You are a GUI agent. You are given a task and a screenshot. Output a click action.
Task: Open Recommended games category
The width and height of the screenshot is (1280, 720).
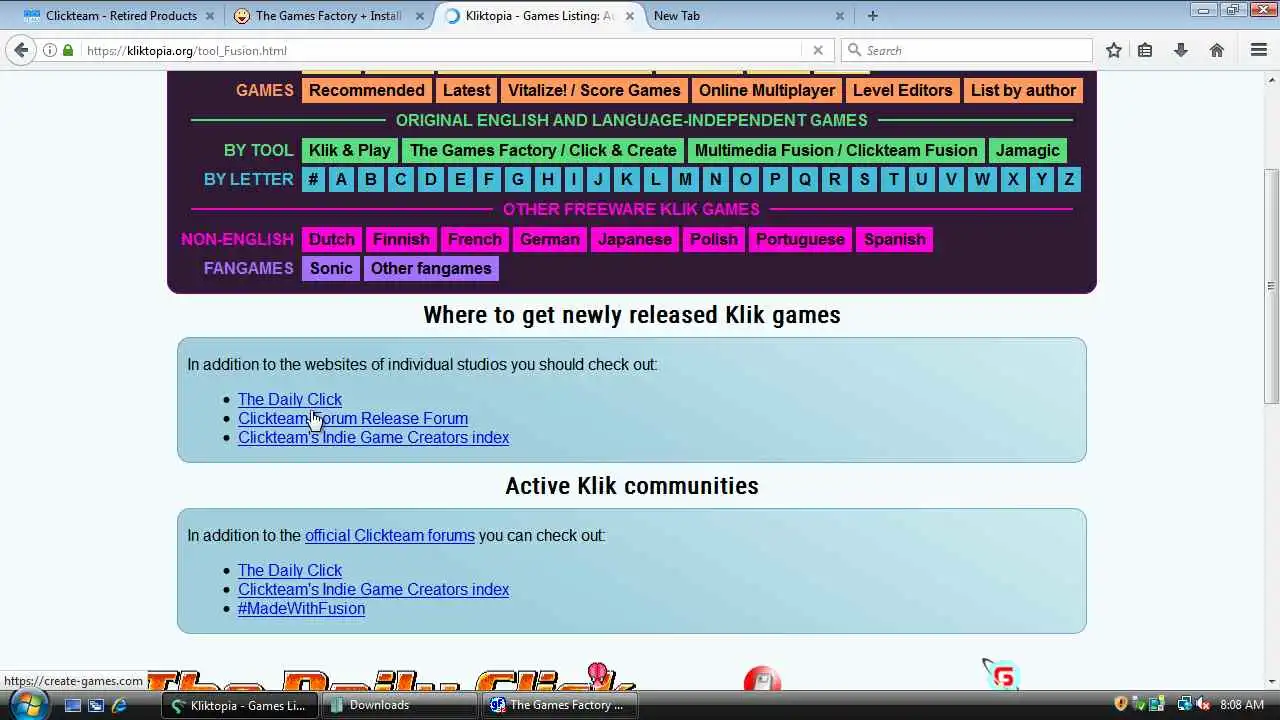[x=367, y=90]
